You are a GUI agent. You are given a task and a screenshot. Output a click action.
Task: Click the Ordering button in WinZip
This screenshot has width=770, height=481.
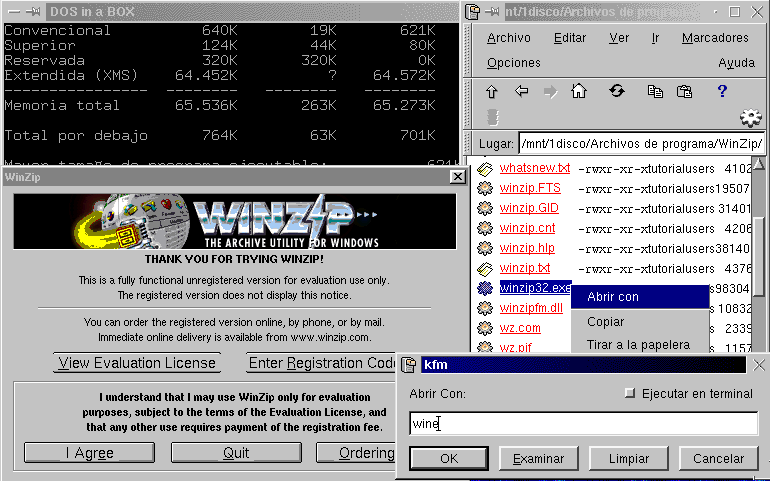[357, 453]
